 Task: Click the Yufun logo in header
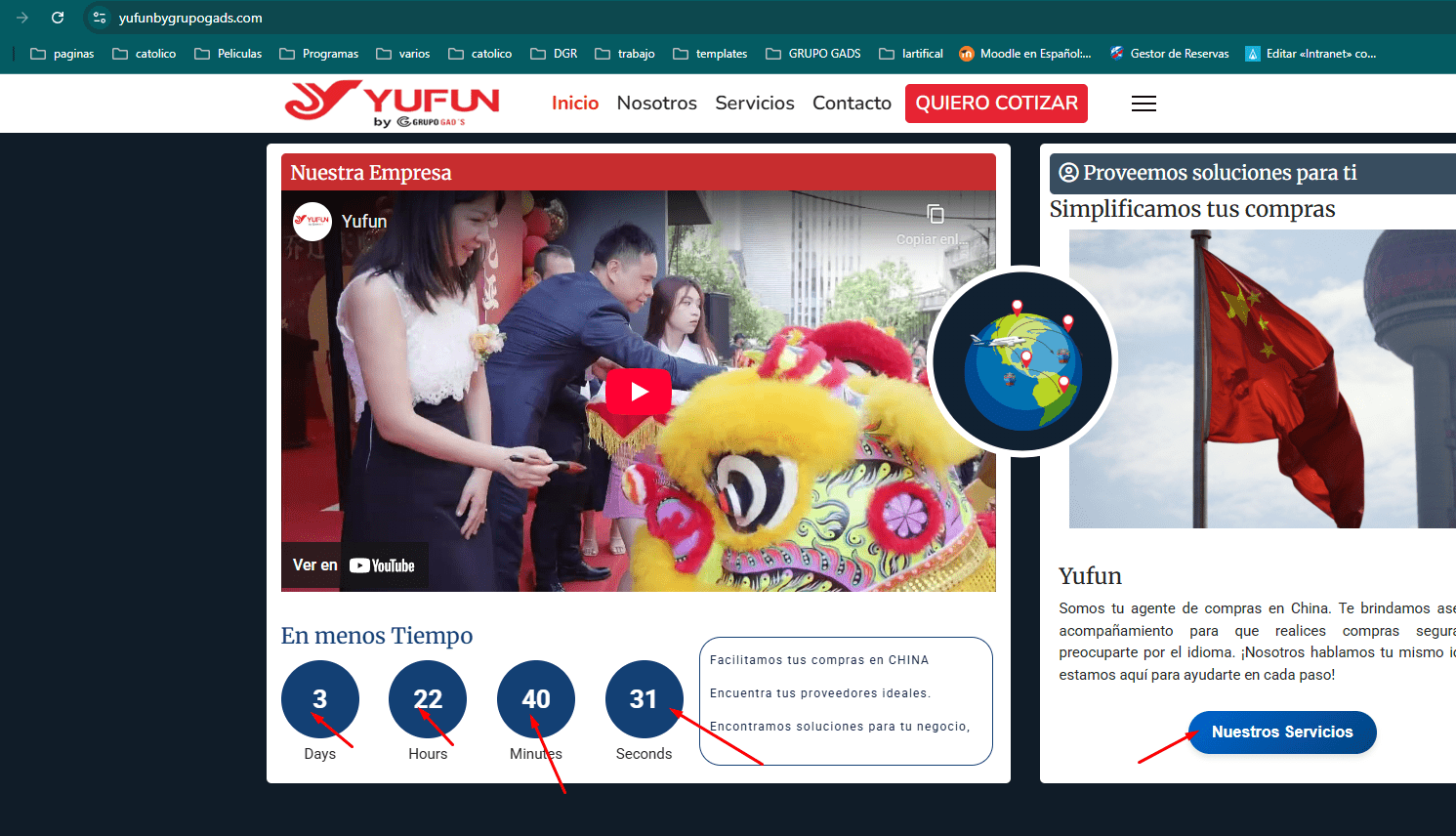click(392, 104)
